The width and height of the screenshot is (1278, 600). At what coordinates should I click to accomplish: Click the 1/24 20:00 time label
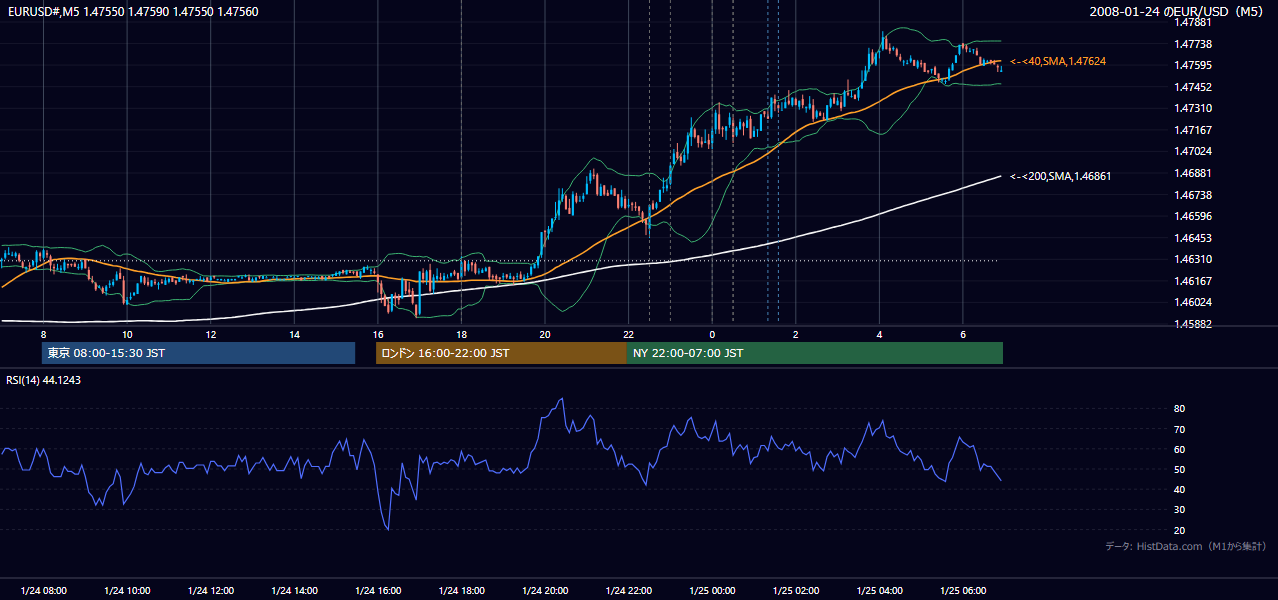point(545,591)
